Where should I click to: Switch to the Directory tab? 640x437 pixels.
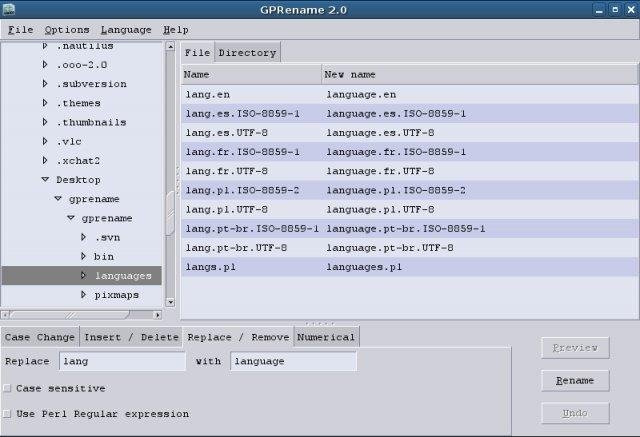(x=247, y=53)
